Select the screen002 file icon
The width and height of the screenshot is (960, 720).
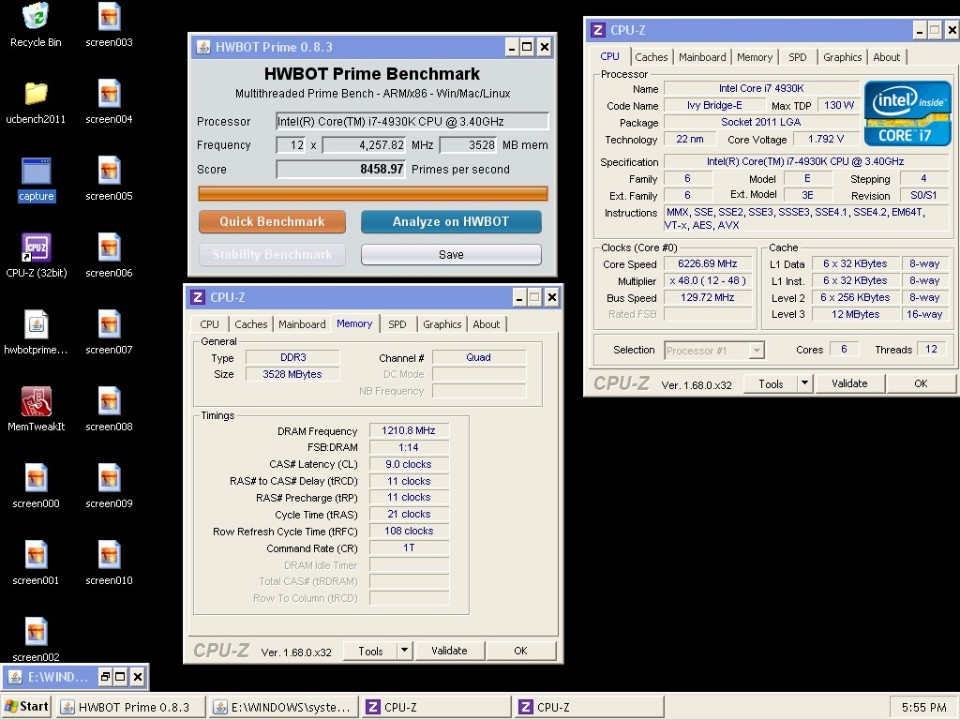36,632
